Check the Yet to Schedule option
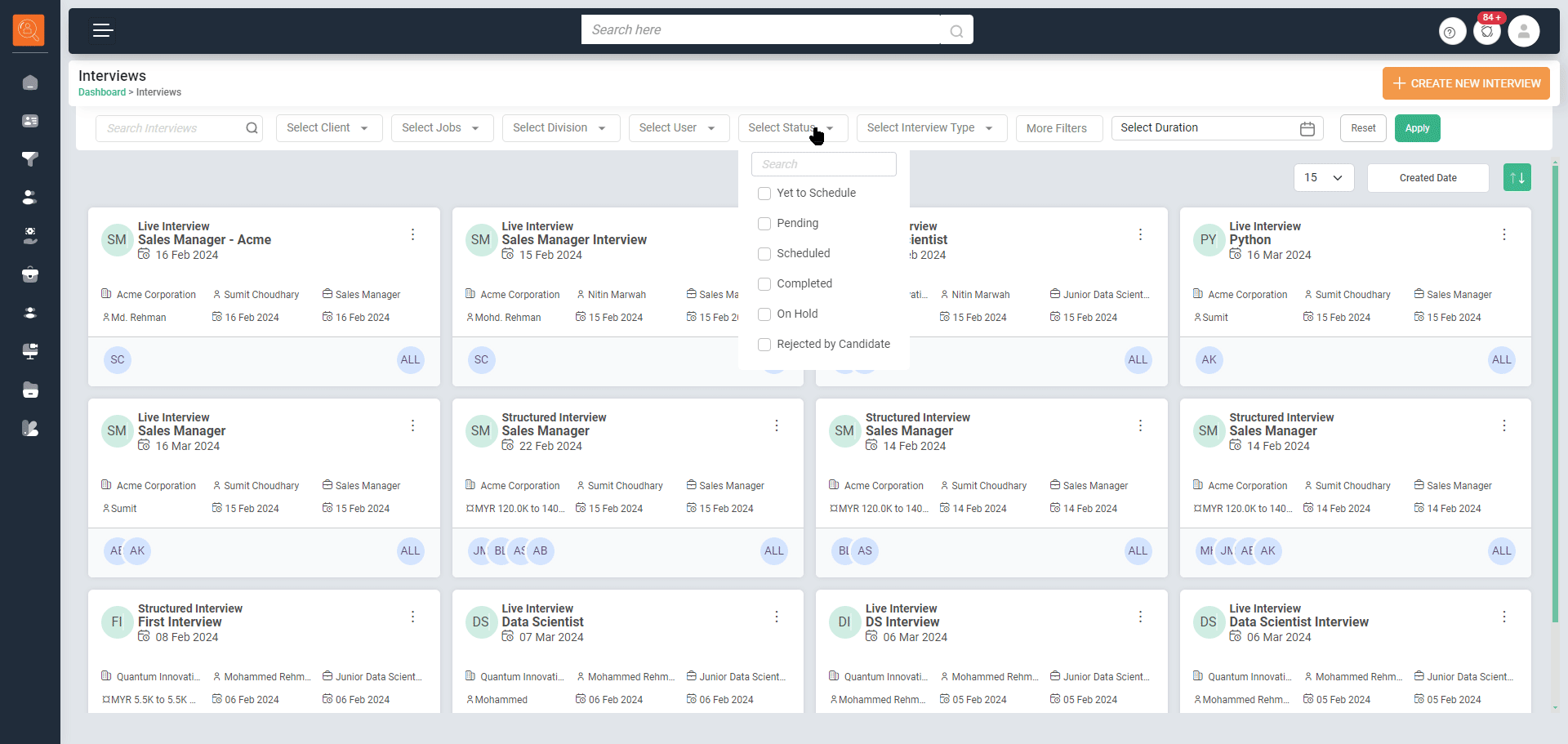The width and height of the screenshot is (1568, 744). tap(764, 194)
